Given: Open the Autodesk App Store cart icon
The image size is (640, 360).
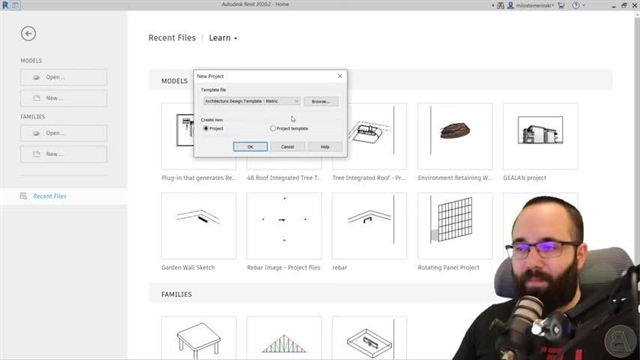Looking at the screenshot, I should (561, 5).
